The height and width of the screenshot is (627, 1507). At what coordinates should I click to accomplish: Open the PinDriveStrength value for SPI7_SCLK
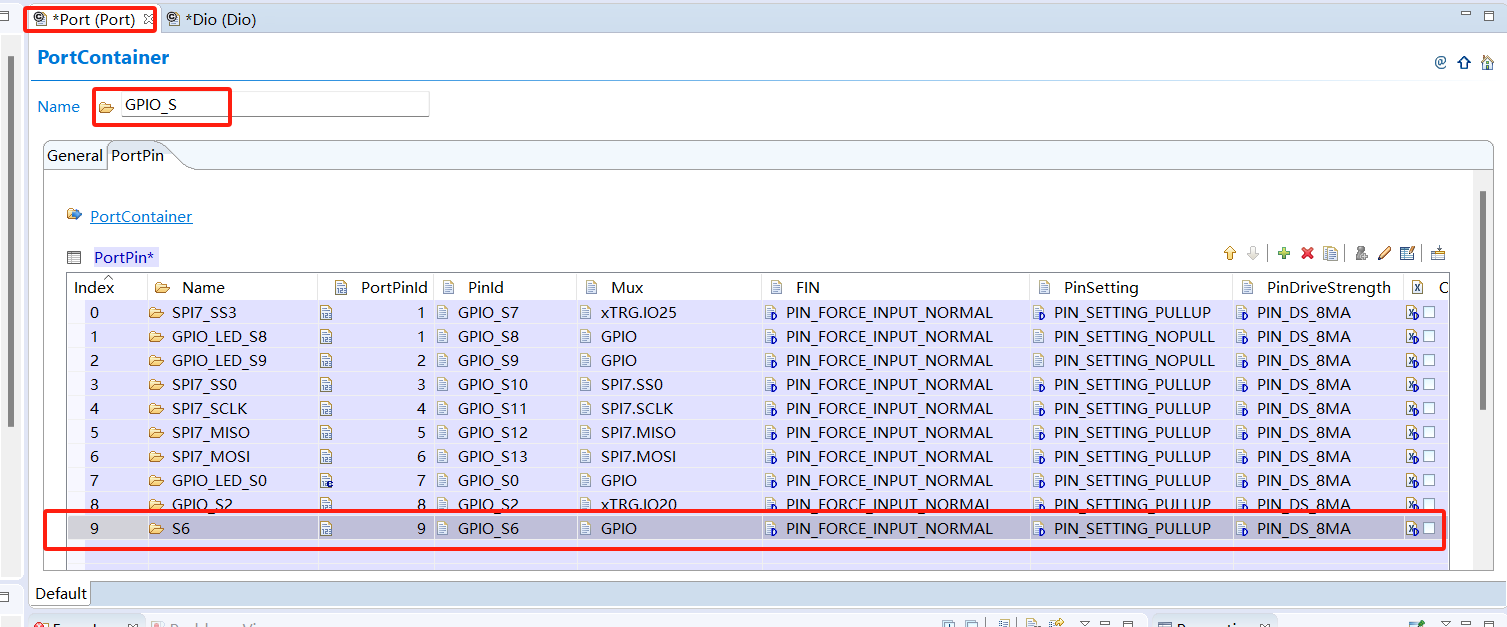click(x=1303, y=408)
